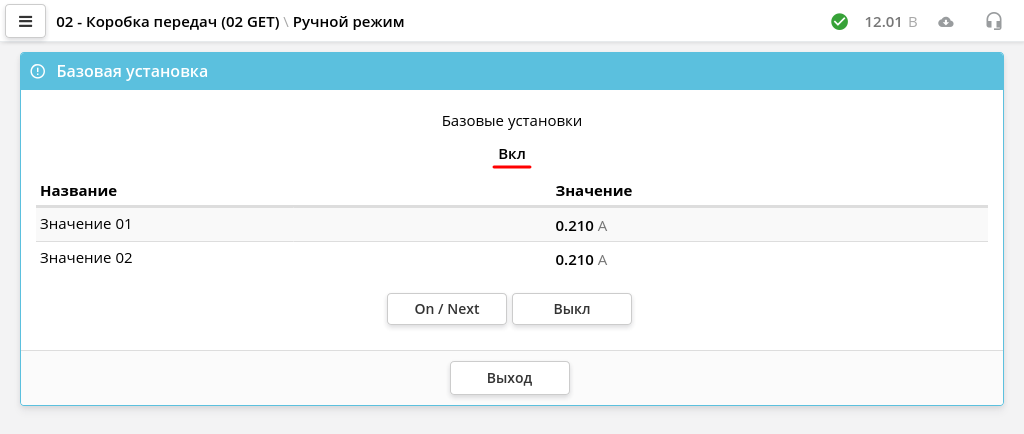Screen dimensions: 1024x434
Task: Click the green connection status checkmark
Action: click(839, 22)
